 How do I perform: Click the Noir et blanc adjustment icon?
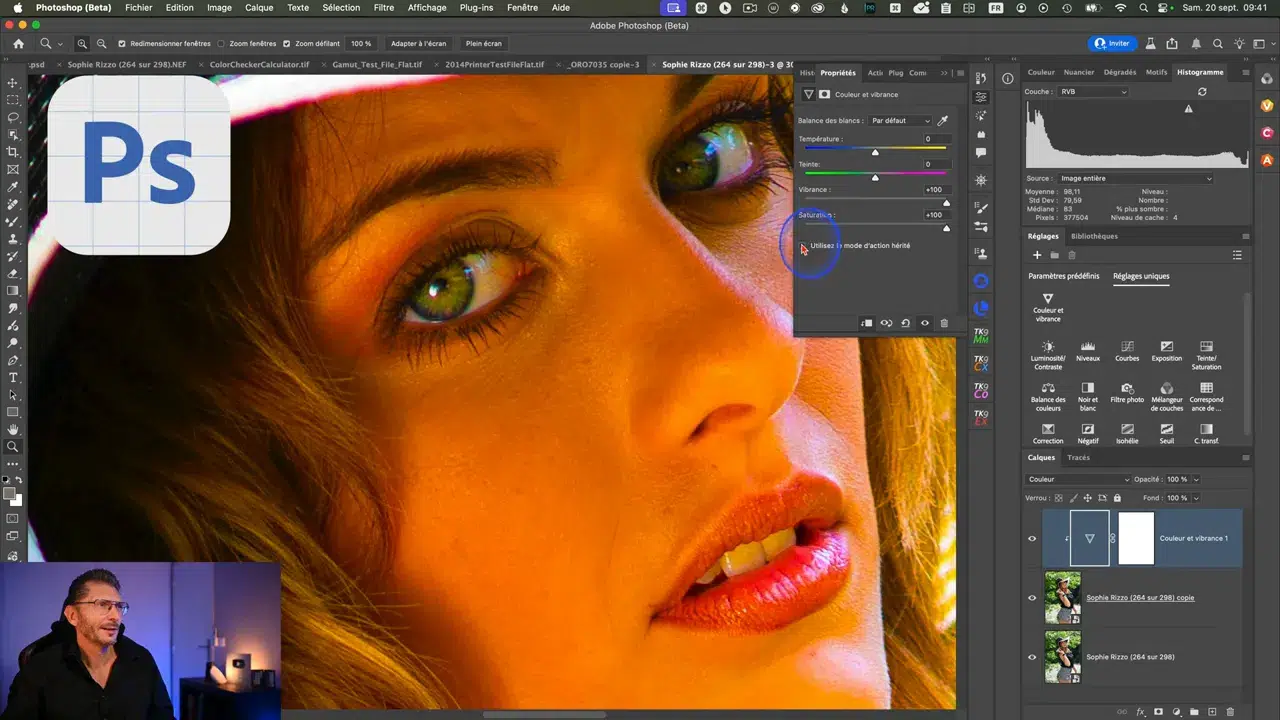click(x=1087, y=389)
